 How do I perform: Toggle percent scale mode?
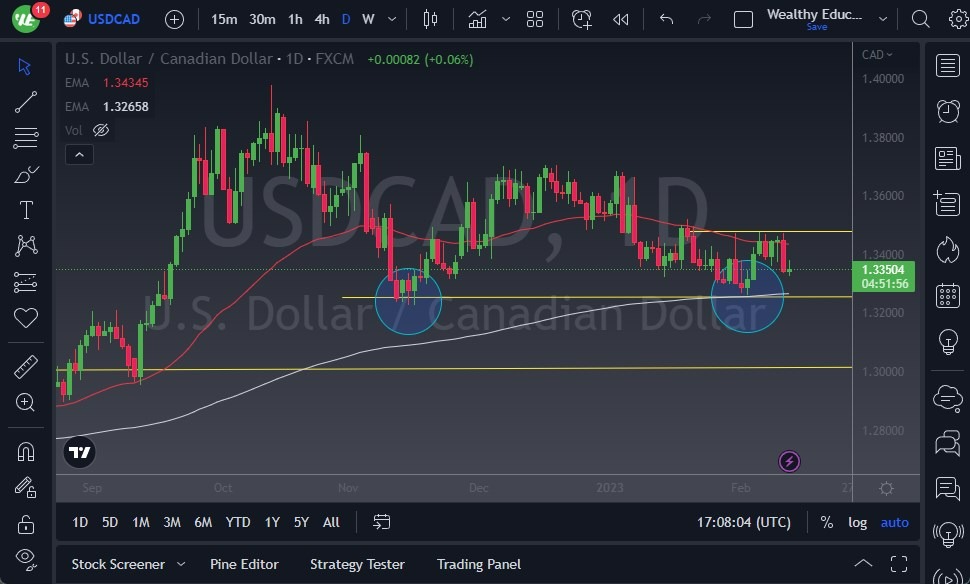pos(825,522)
